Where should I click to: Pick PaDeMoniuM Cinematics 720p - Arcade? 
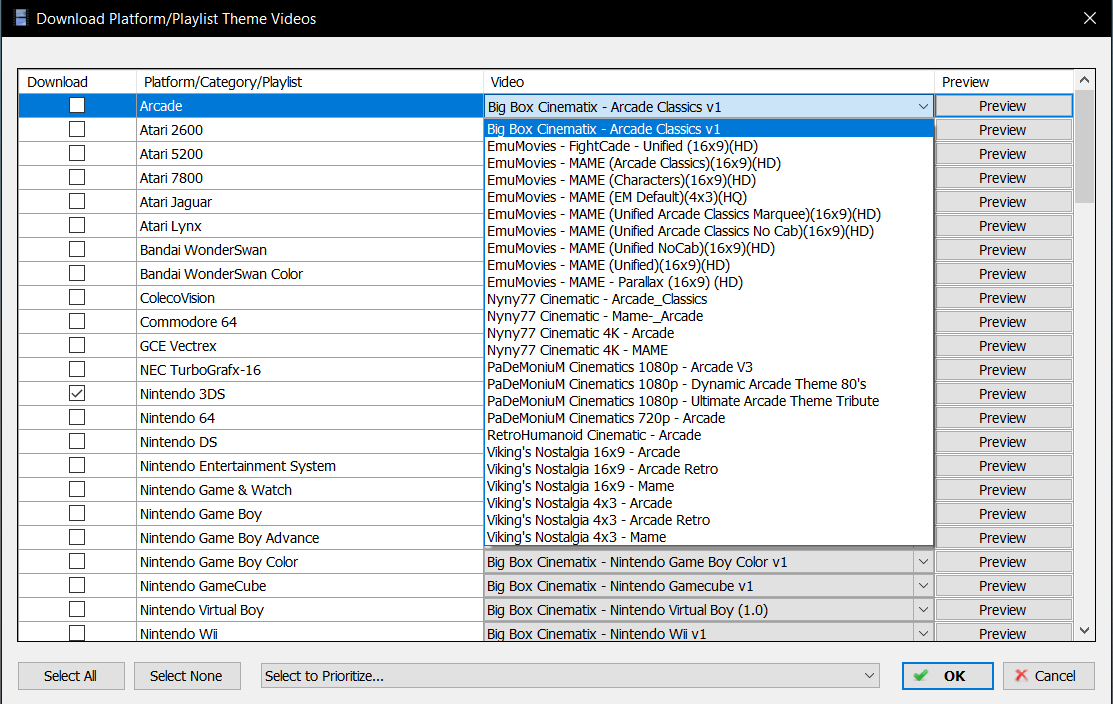pyautogui.click(x=708, y=418)
